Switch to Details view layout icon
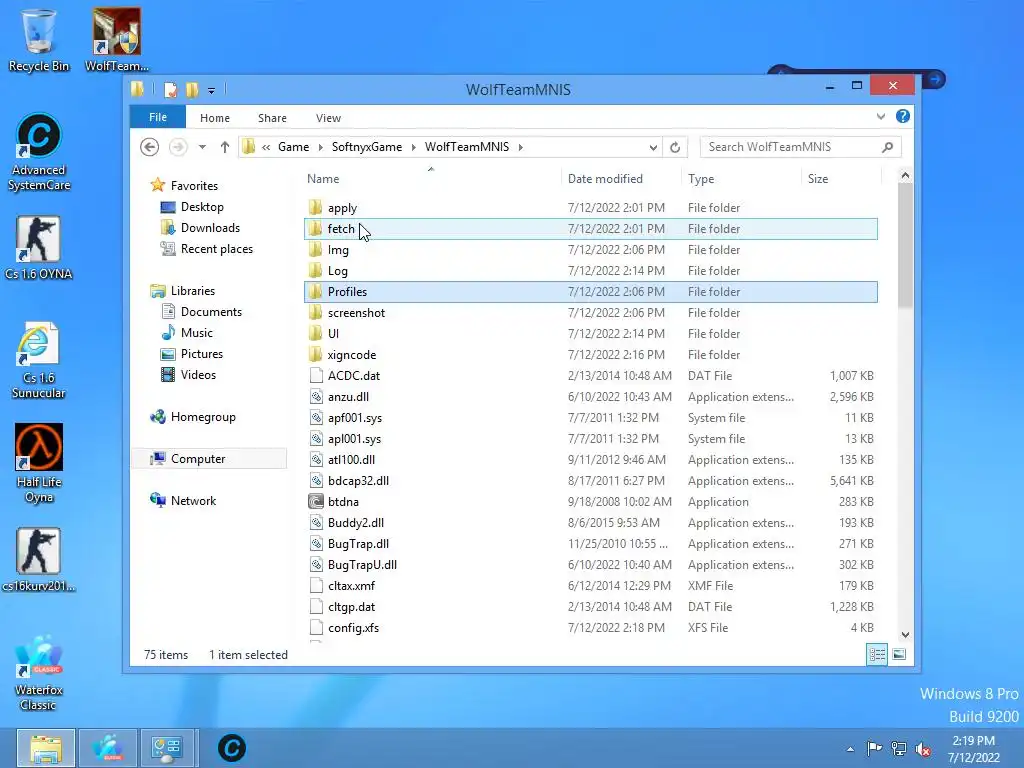Viewport: 1024px width, 768px height. coord(877,654)
